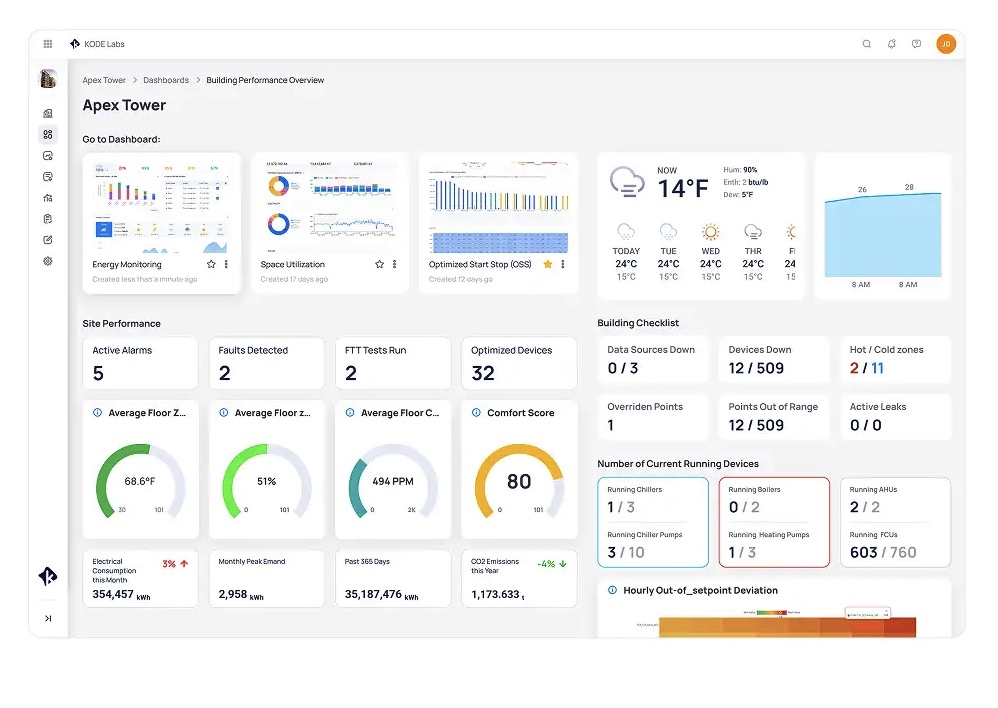Select the highlighted dashboards icon in the sidebar

[x=48, y=134]
